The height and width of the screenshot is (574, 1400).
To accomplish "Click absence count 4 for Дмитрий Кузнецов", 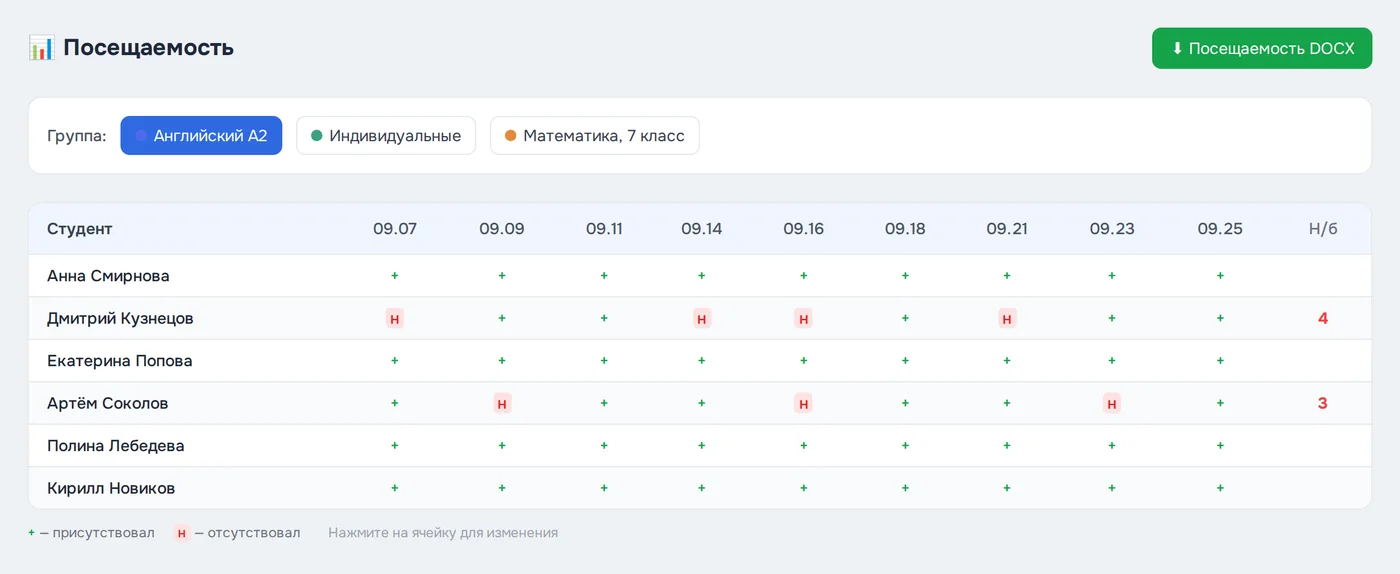I will point(1323,319).
